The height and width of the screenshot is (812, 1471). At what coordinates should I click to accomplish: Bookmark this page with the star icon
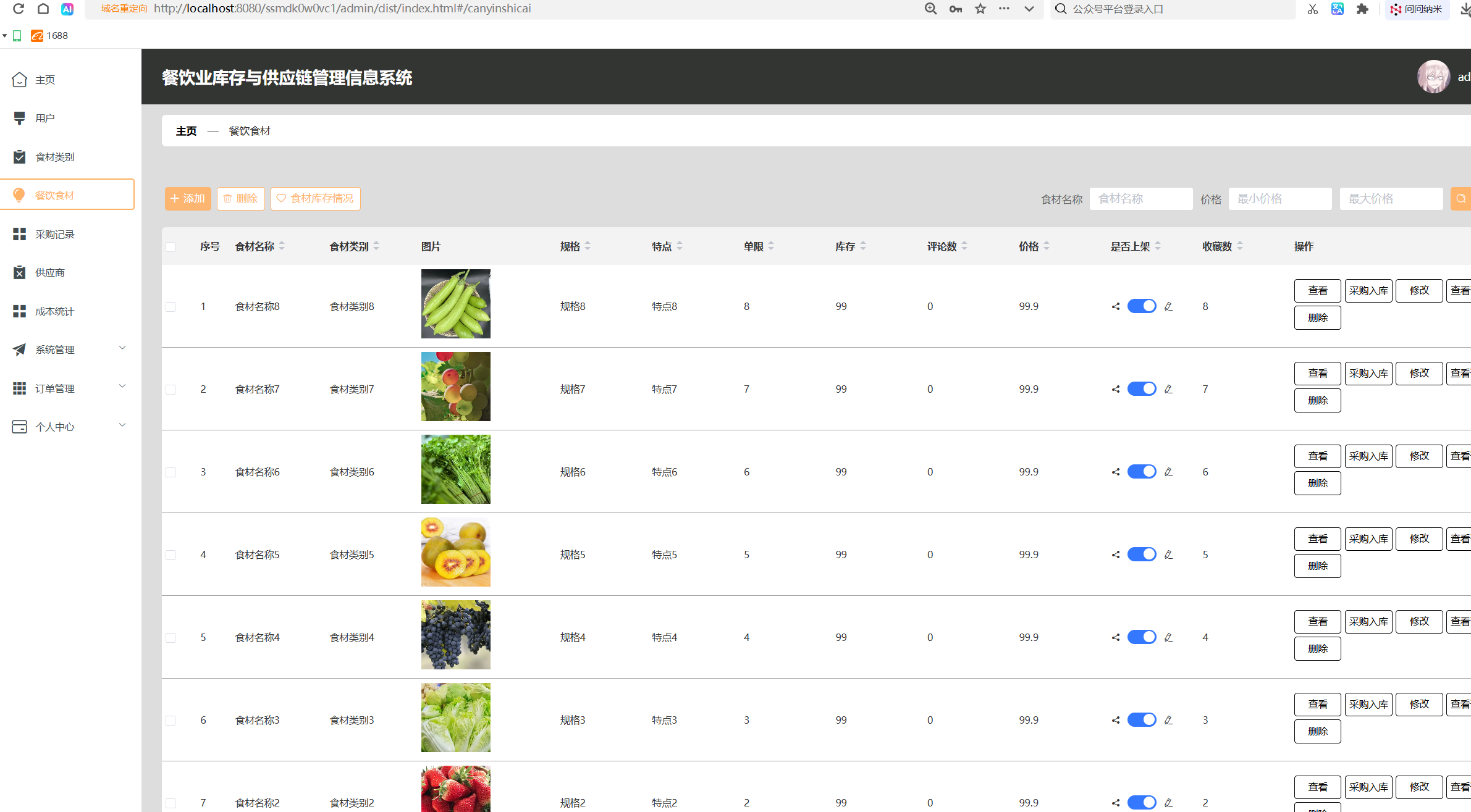pos(980,9)
